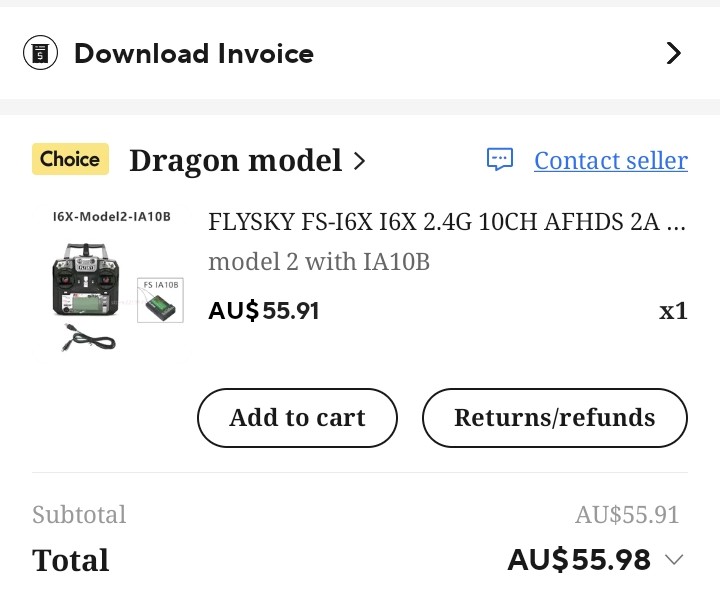This screenshot has height=610, width=720.
Task: Click the invoice document icon
Action: click(40, 53)
